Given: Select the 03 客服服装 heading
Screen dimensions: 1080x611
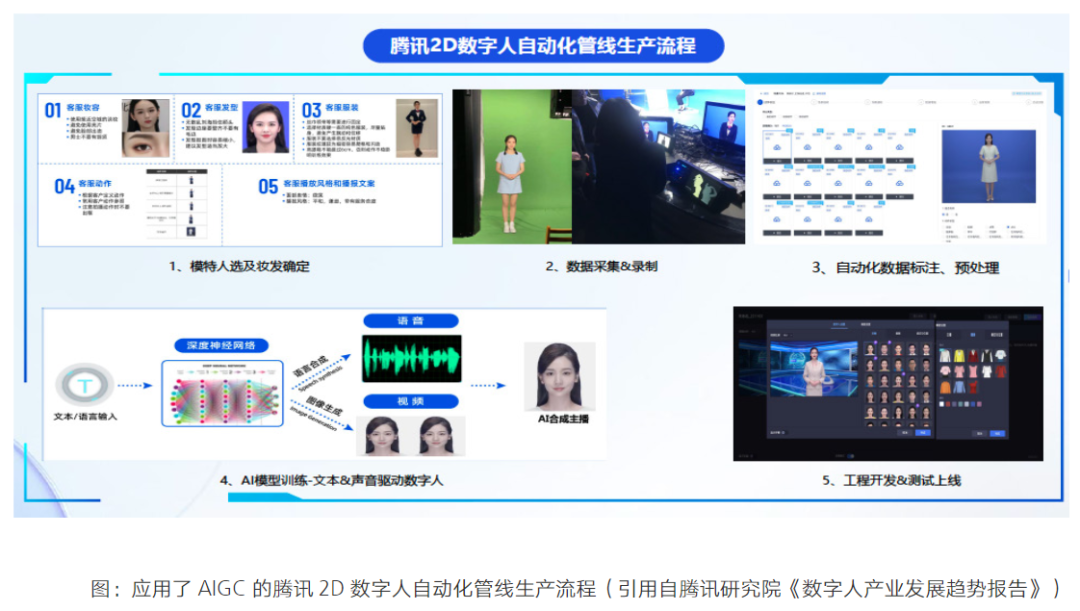Looking at the screenshot, I should point(331,109).
